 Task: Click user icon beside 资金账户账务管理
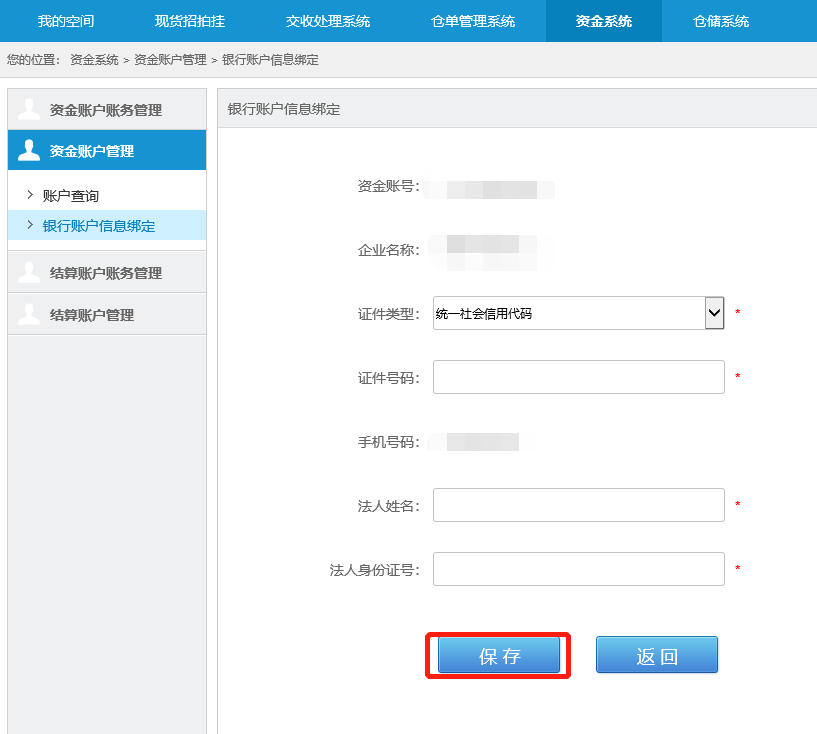(29, 110)
